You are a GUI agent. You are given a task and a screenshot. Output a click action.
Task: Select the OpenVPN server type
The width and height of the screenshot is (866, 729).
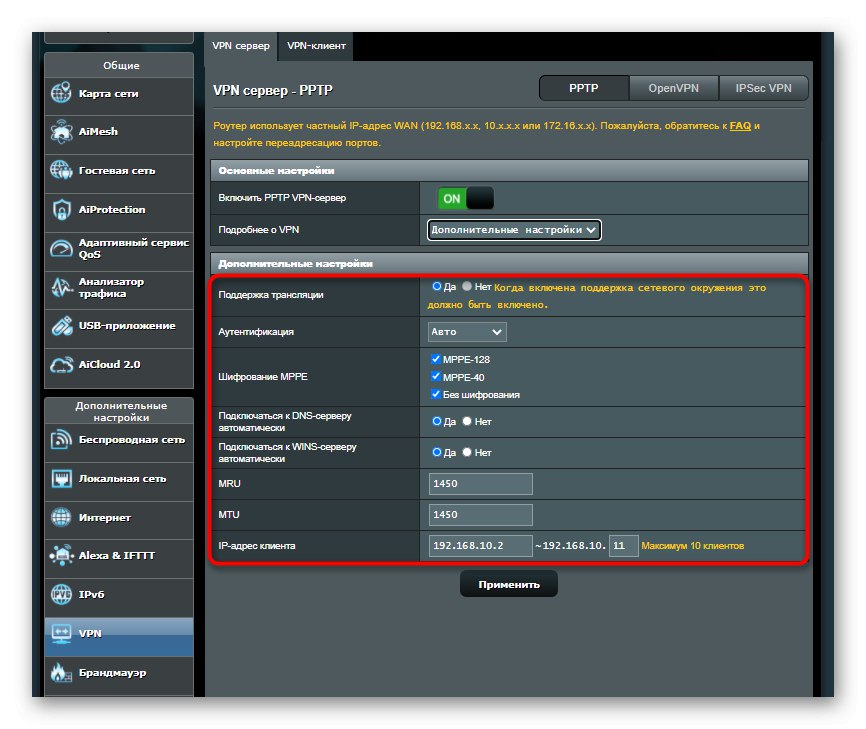pos(673,88)
